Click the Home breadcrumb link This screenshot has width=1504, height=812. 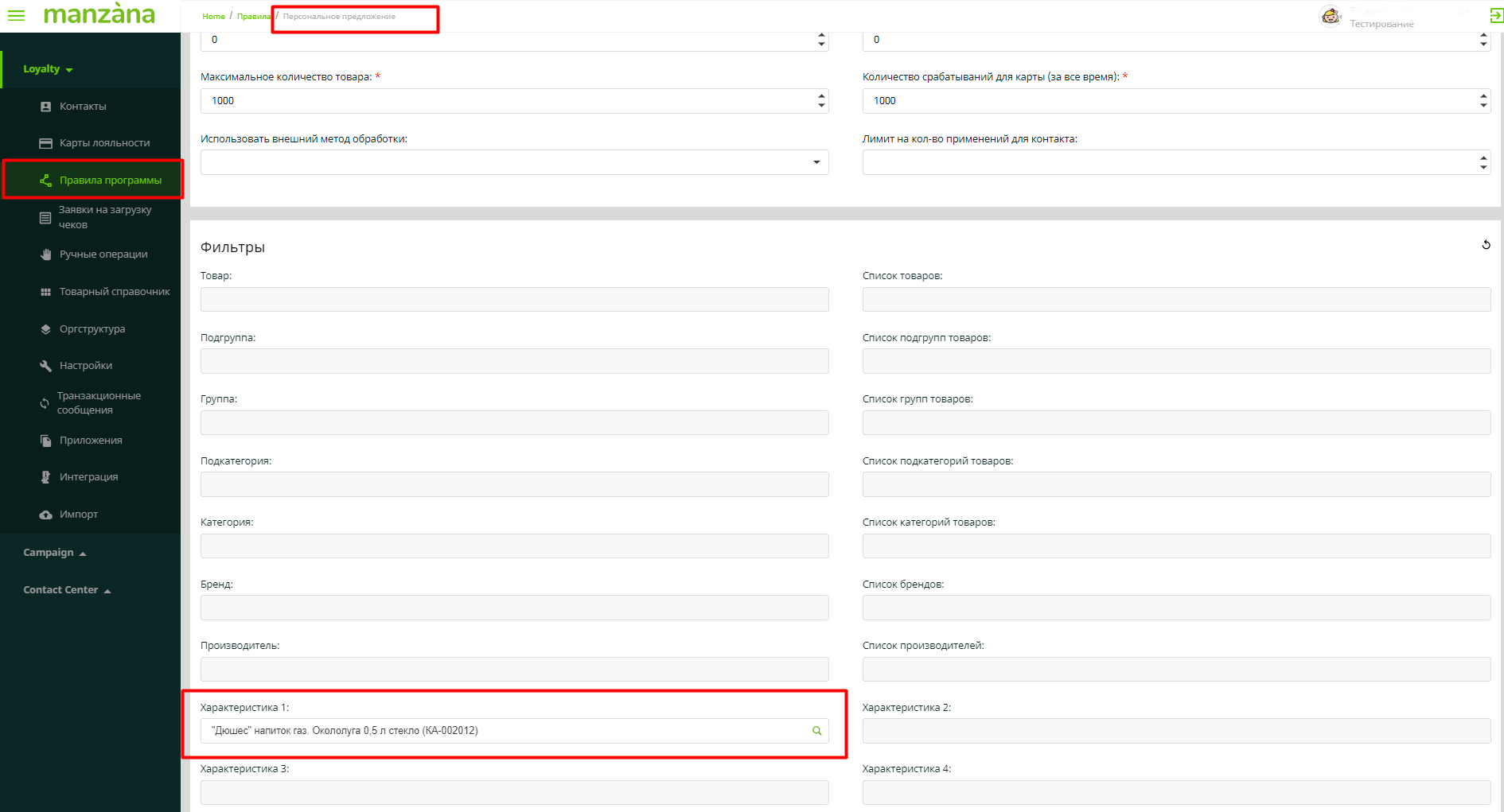(x=213, y=17)
